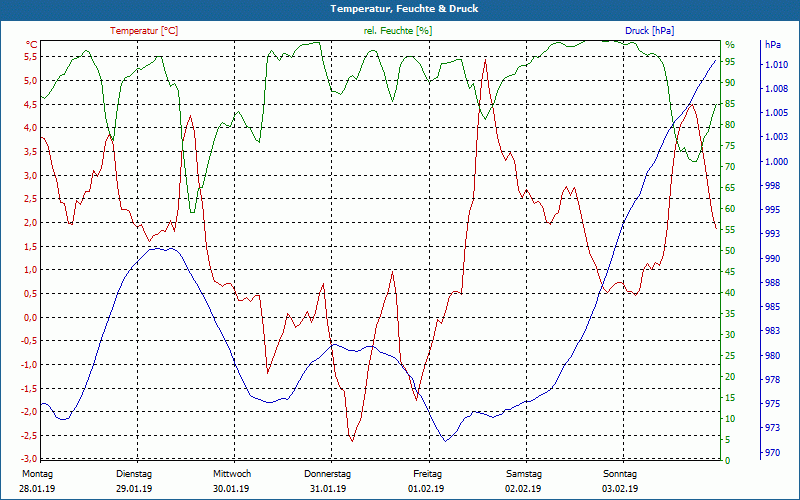Click the '988' pressure axis value
The image size is (800, 500).
772,282
